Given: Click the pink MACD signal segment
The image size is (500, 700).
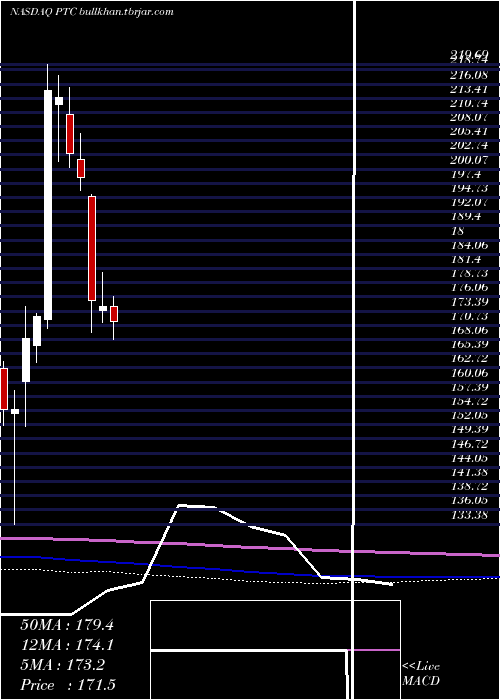Looking at the screenshot, I should point(373,650).
